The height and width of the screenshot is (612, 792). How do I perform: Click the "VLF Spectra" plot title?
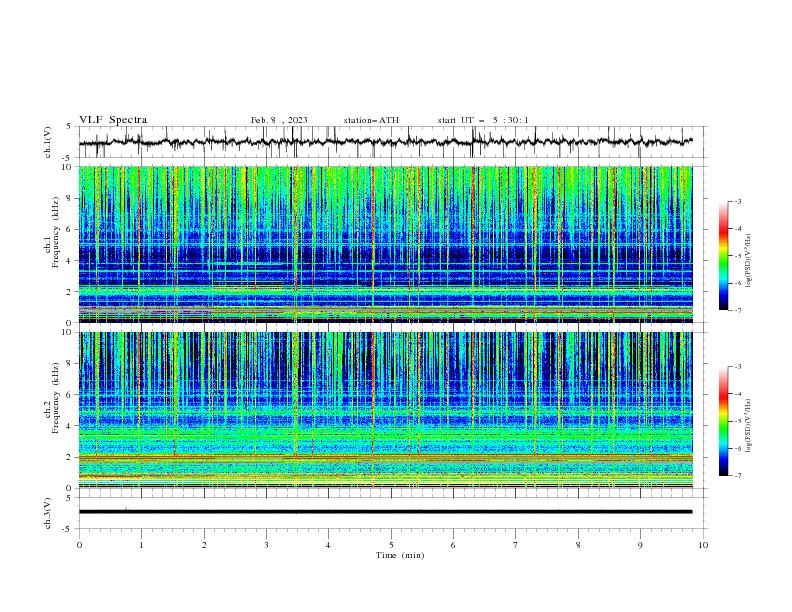113,120
